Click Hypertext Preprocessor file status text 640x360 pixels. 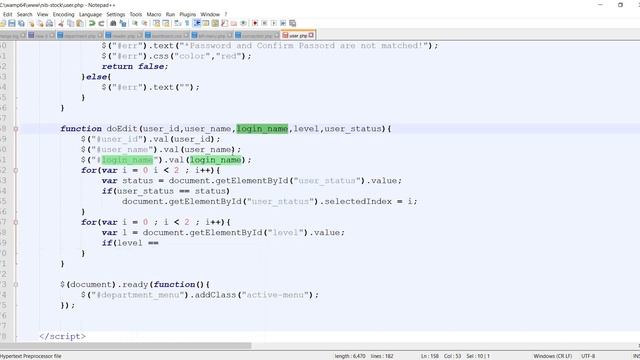[x=31, y=356]
